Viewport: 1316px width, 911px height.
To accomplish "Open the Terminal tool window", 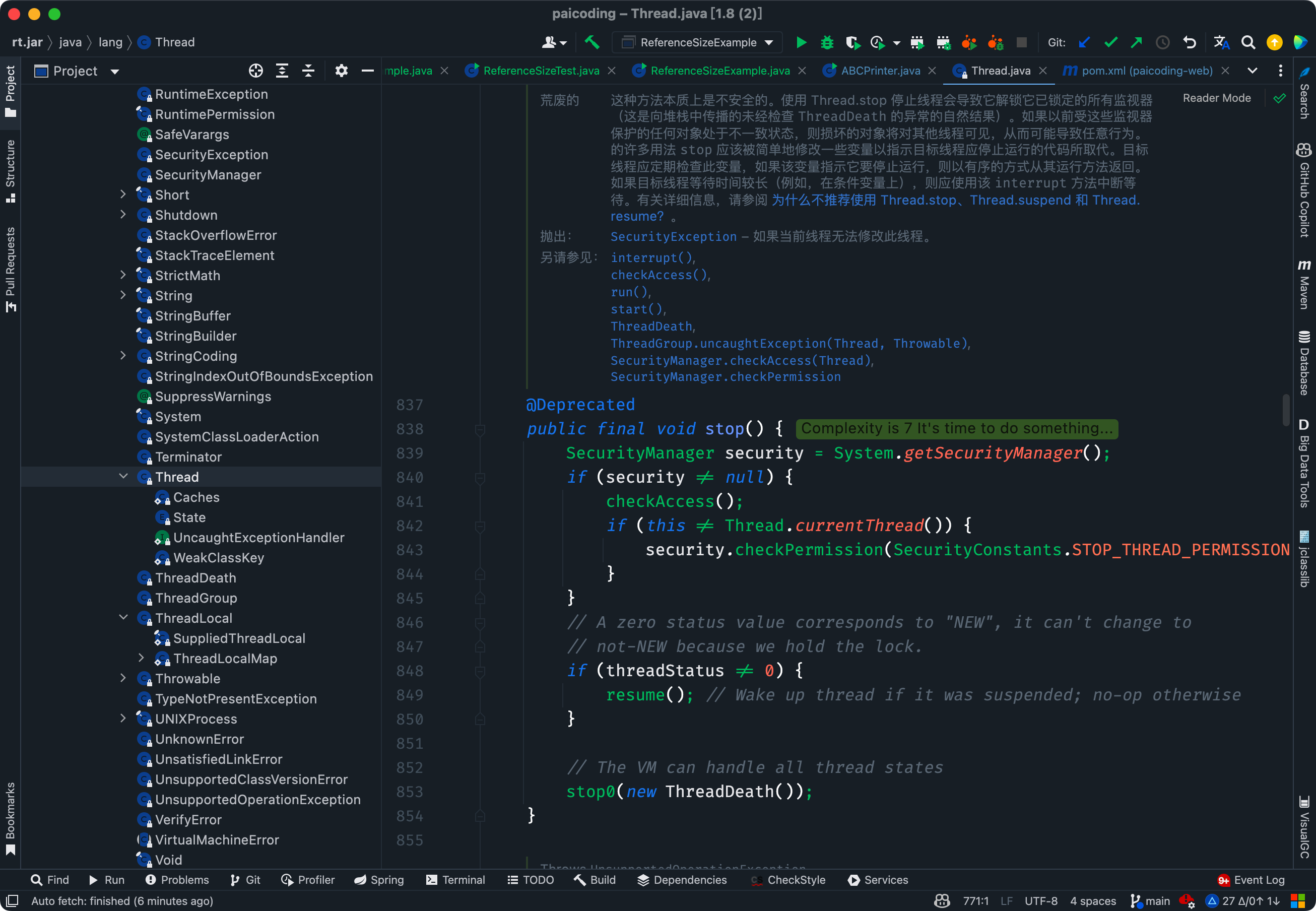I will click(x=455, y=880).
